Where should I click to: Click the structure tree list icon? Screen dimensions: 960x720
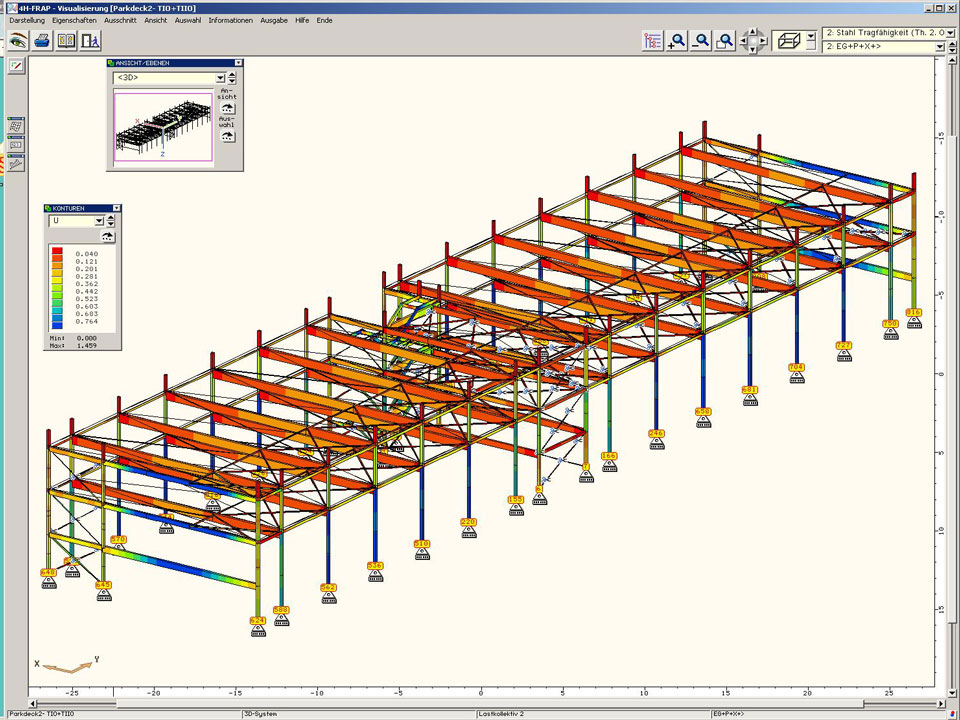653,41
